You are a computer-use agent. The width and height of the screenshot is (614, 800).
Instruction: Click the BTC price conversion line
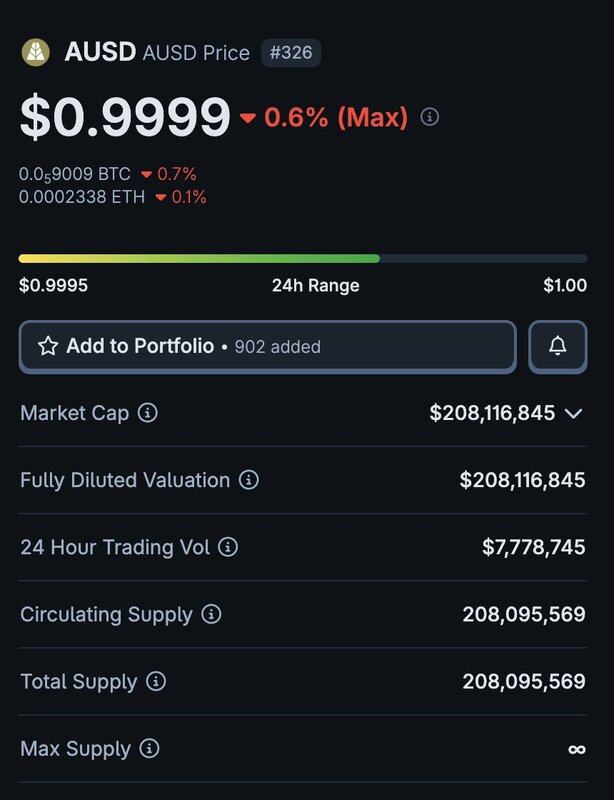[x=108, y=174]
